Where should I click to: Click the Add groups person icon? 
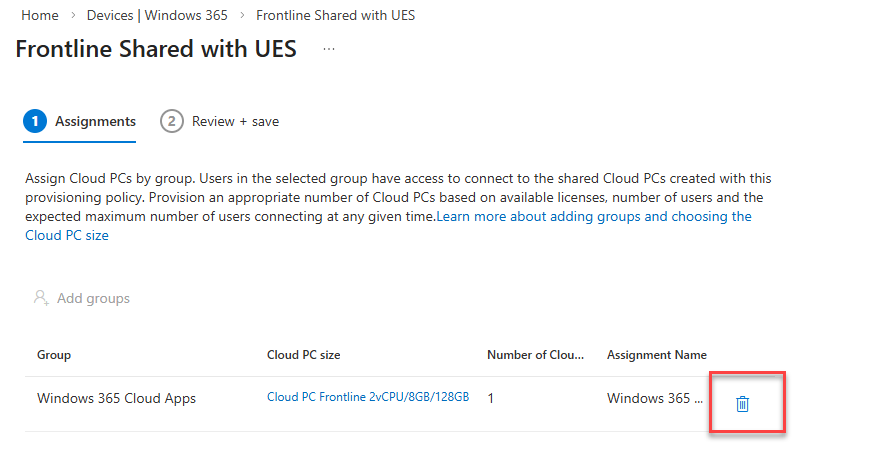point(40,298)
